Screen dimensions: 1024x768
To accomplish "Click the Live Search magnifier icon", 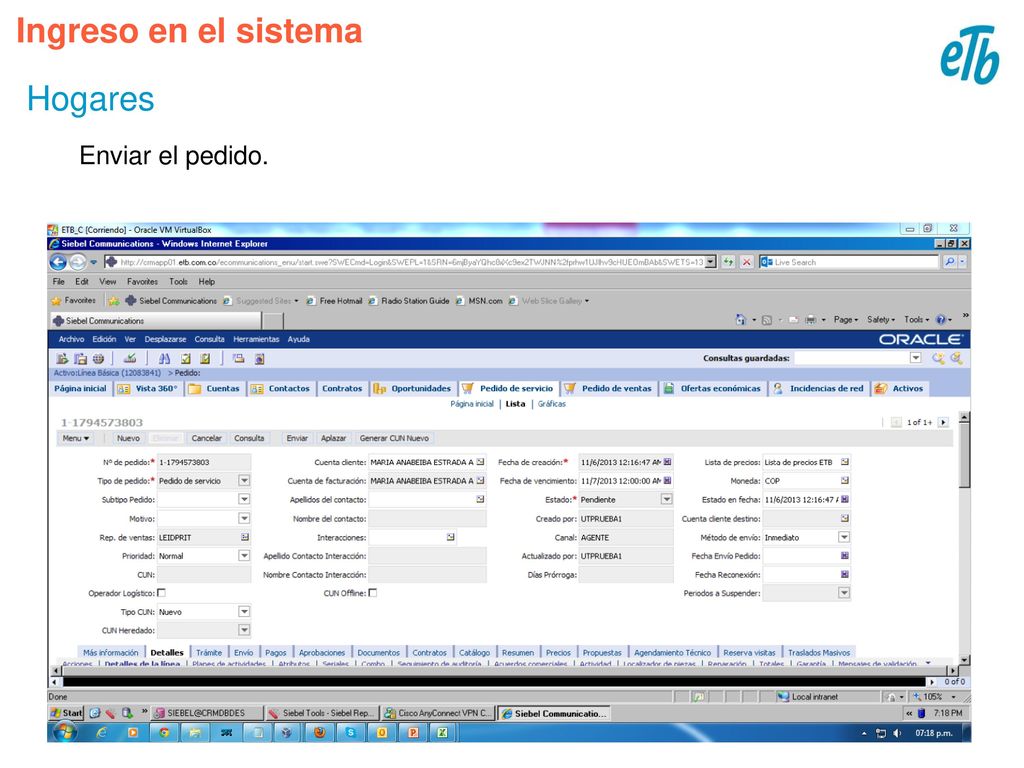I will [x=950, y=262].
